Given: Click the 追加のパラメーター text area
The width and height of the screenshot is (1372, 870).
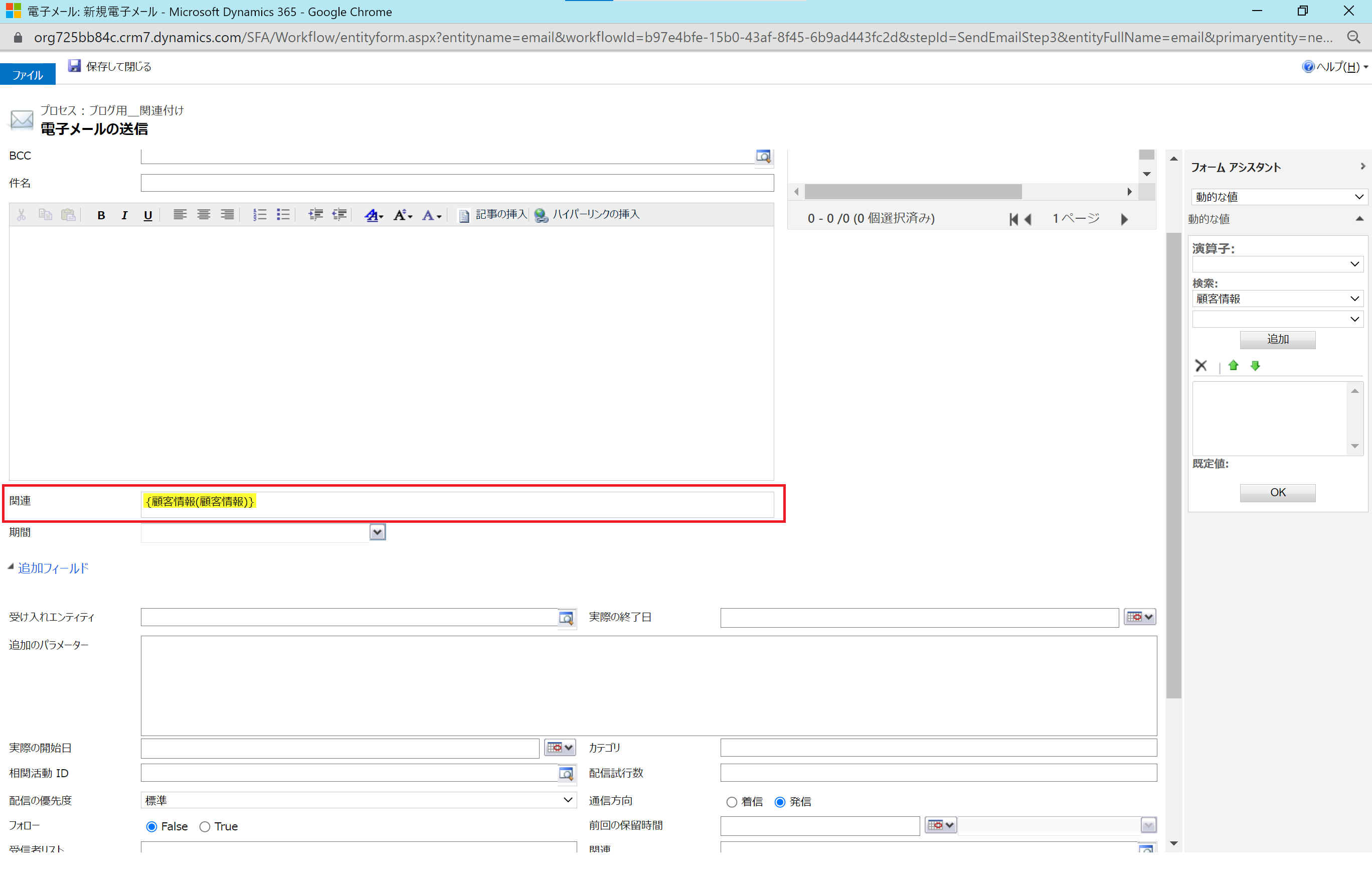Looking at the screenshot, I should (648, 686).
